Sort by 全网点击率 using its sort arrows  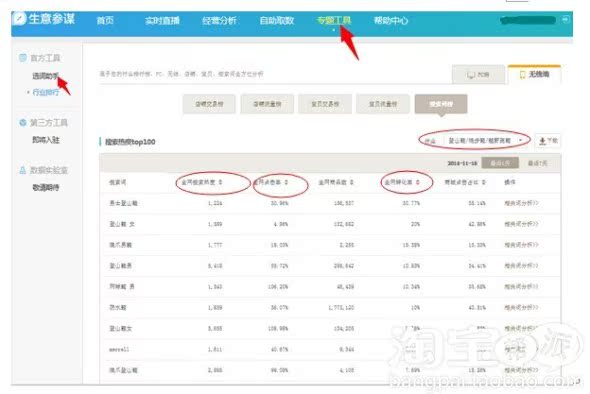[286, 183]
